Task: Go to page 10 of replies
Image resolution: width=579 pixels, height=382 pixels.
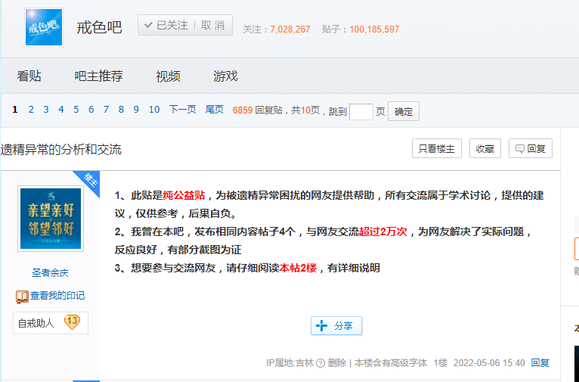Action: tap(154, 110)
